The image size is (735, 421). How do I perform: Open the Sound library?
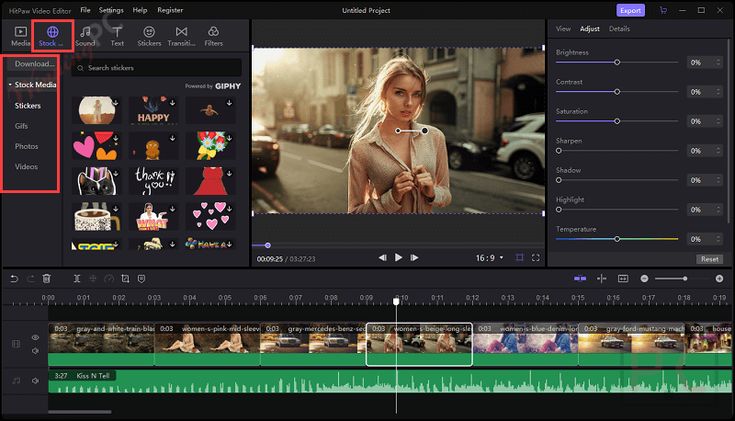click(85, 36)
